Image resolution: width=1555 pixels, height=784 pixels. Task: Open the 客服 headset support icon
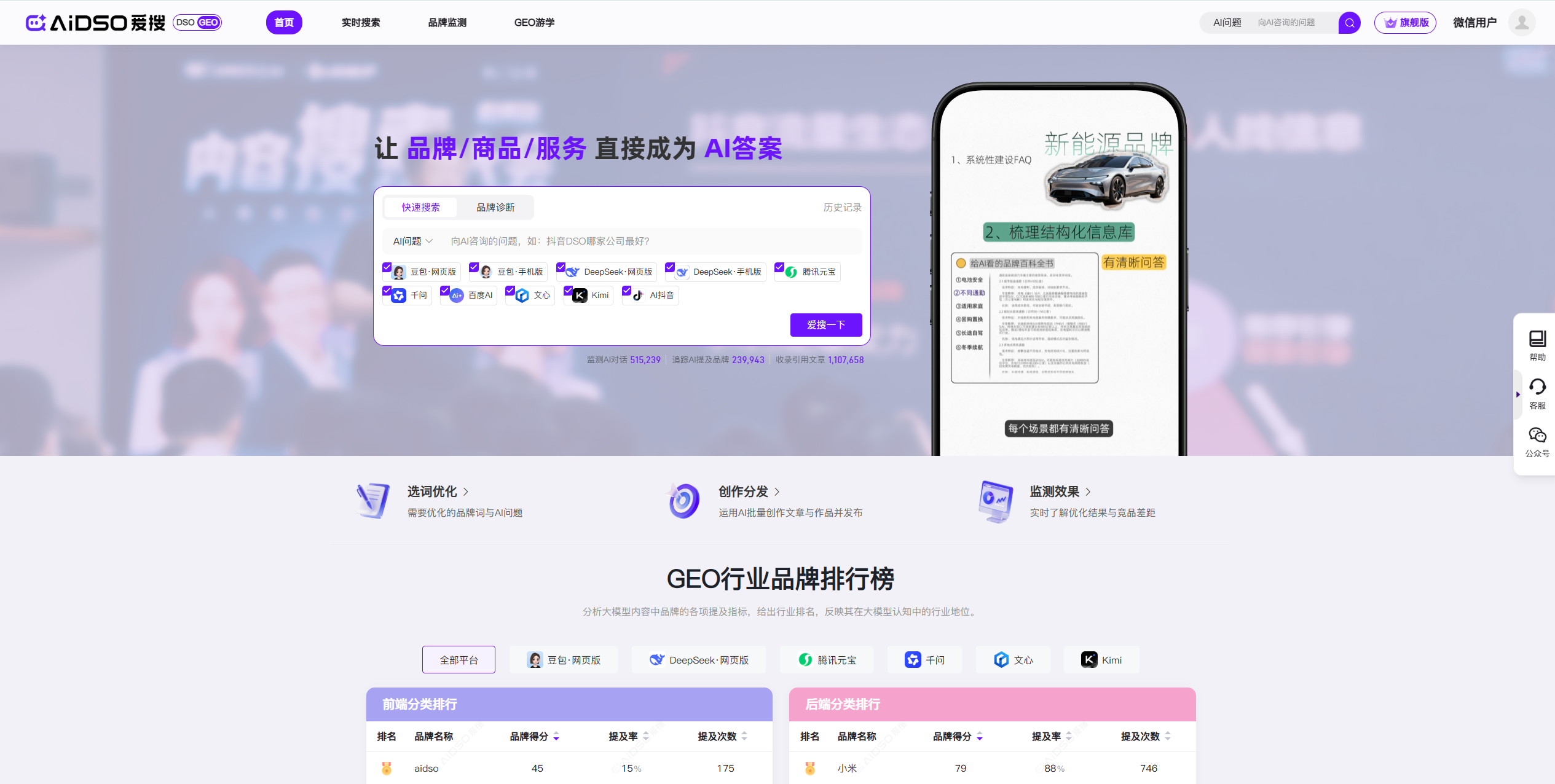click(1537, 387)
